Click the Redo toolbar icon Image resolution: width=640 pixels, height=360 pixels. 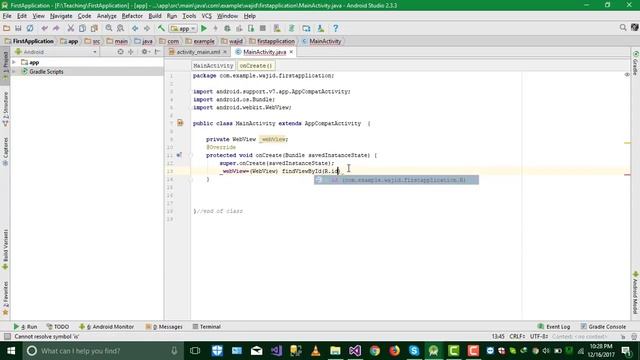[x=56, y=28]
